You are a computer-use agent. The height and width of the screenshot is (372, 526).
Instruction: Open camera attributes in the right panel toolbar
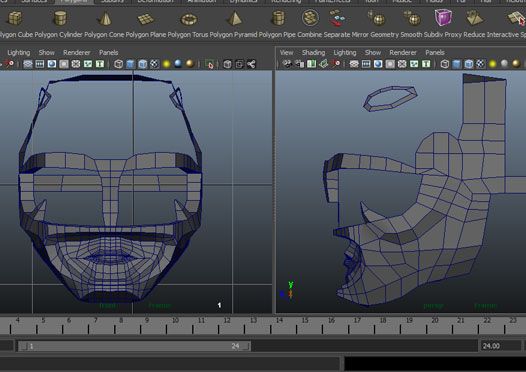(300, 64)
